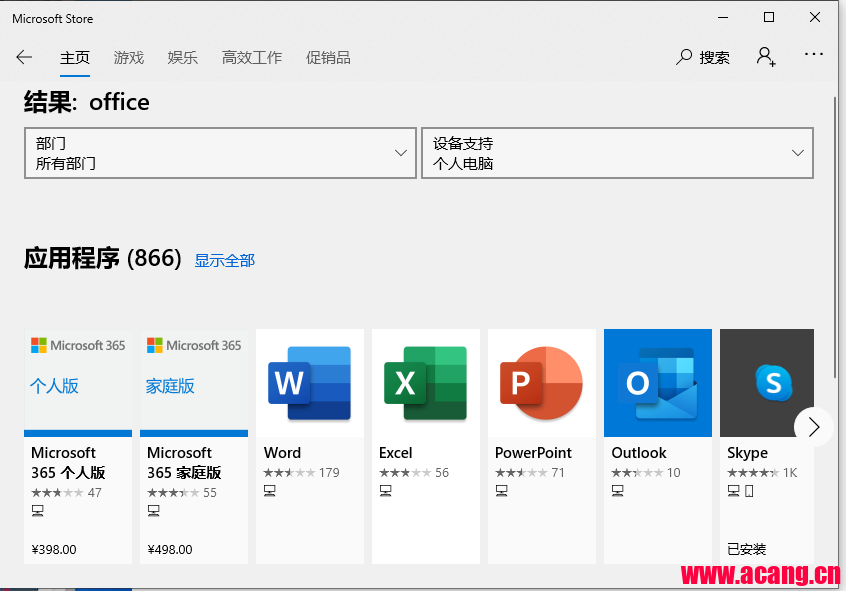
Task: Click the PC device icon under Excel
Action: tap(386, 491)
